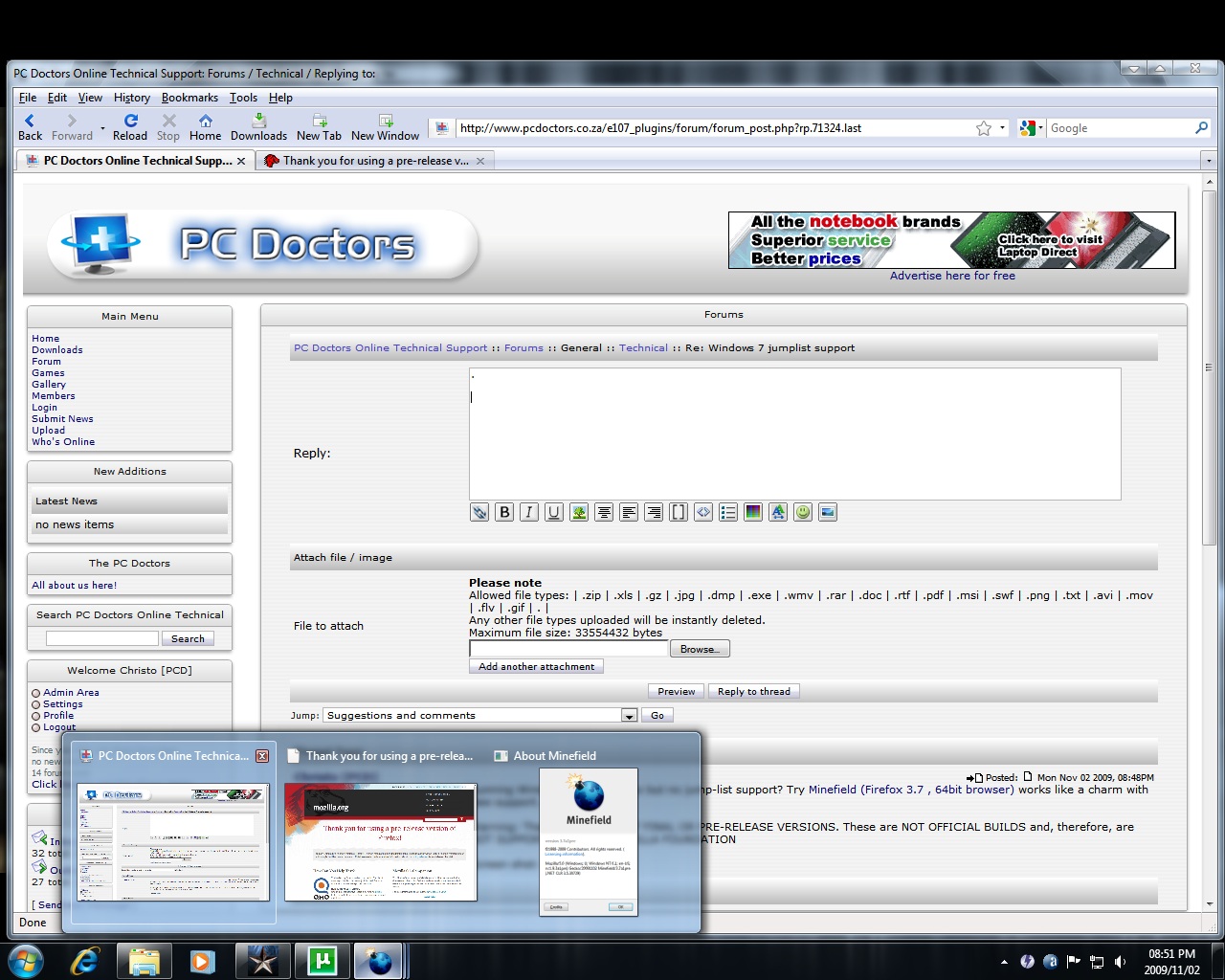Open the smiley emoticon picker

[803, 512]
